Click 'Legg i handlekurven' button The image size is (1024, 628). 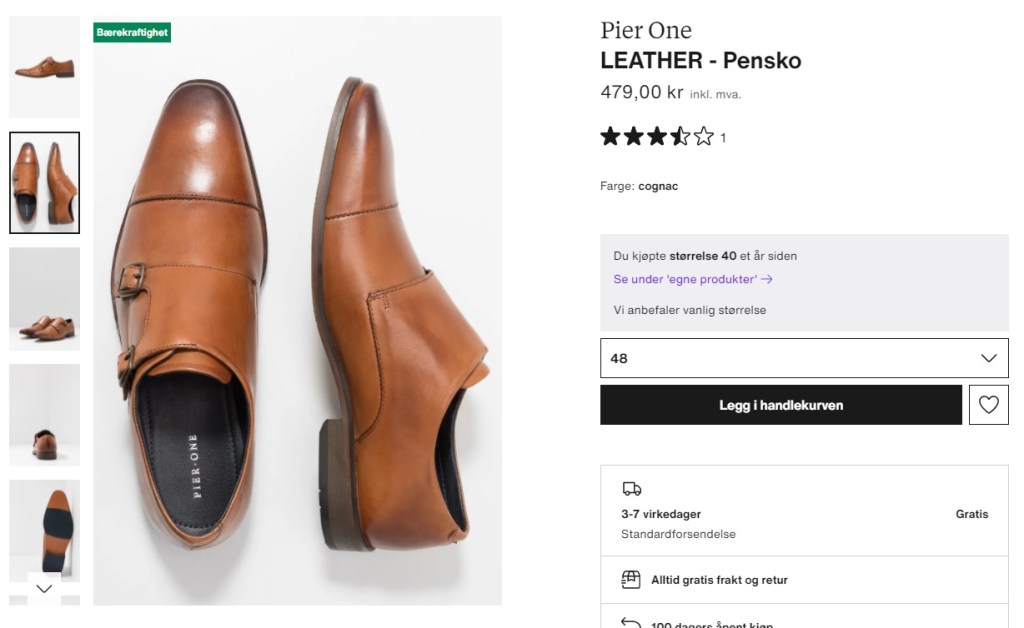[x=780, y=405]
